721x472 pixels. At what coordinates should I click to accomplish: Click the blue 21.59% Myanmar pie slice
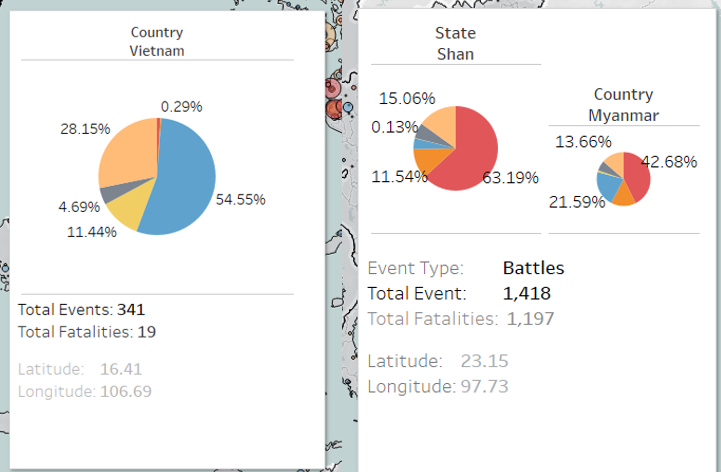pos(606,185)
